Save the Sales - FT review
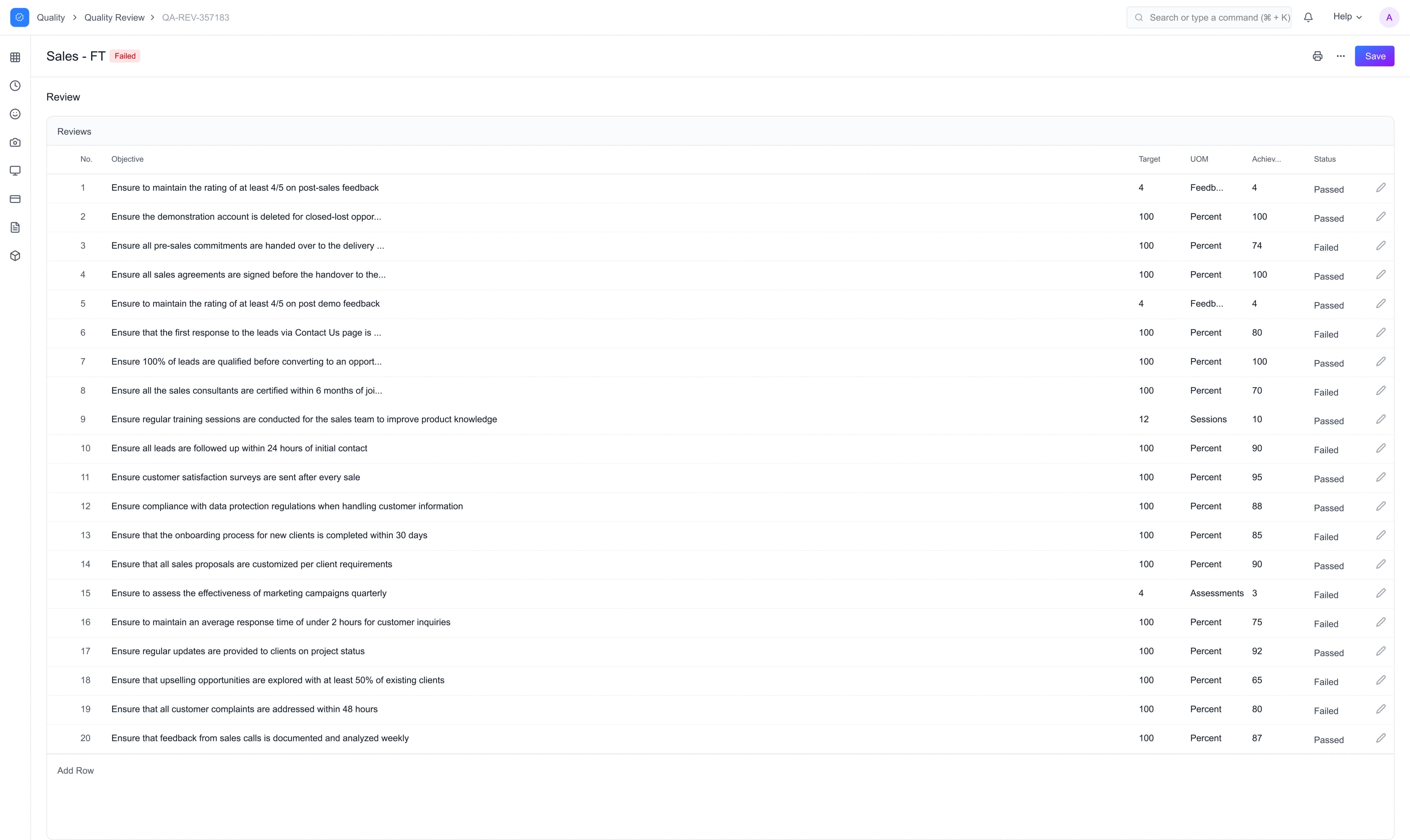Image resolution: width=1410 pixels, height=840 pixels. [1375, 55]
